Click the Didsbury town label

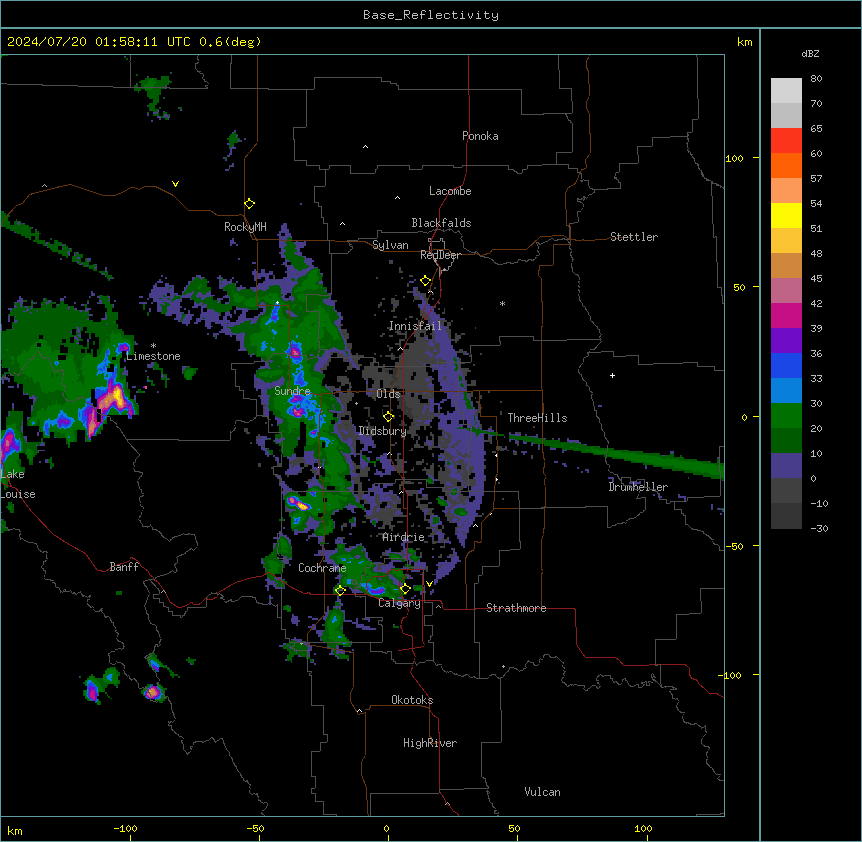(383, 431)
